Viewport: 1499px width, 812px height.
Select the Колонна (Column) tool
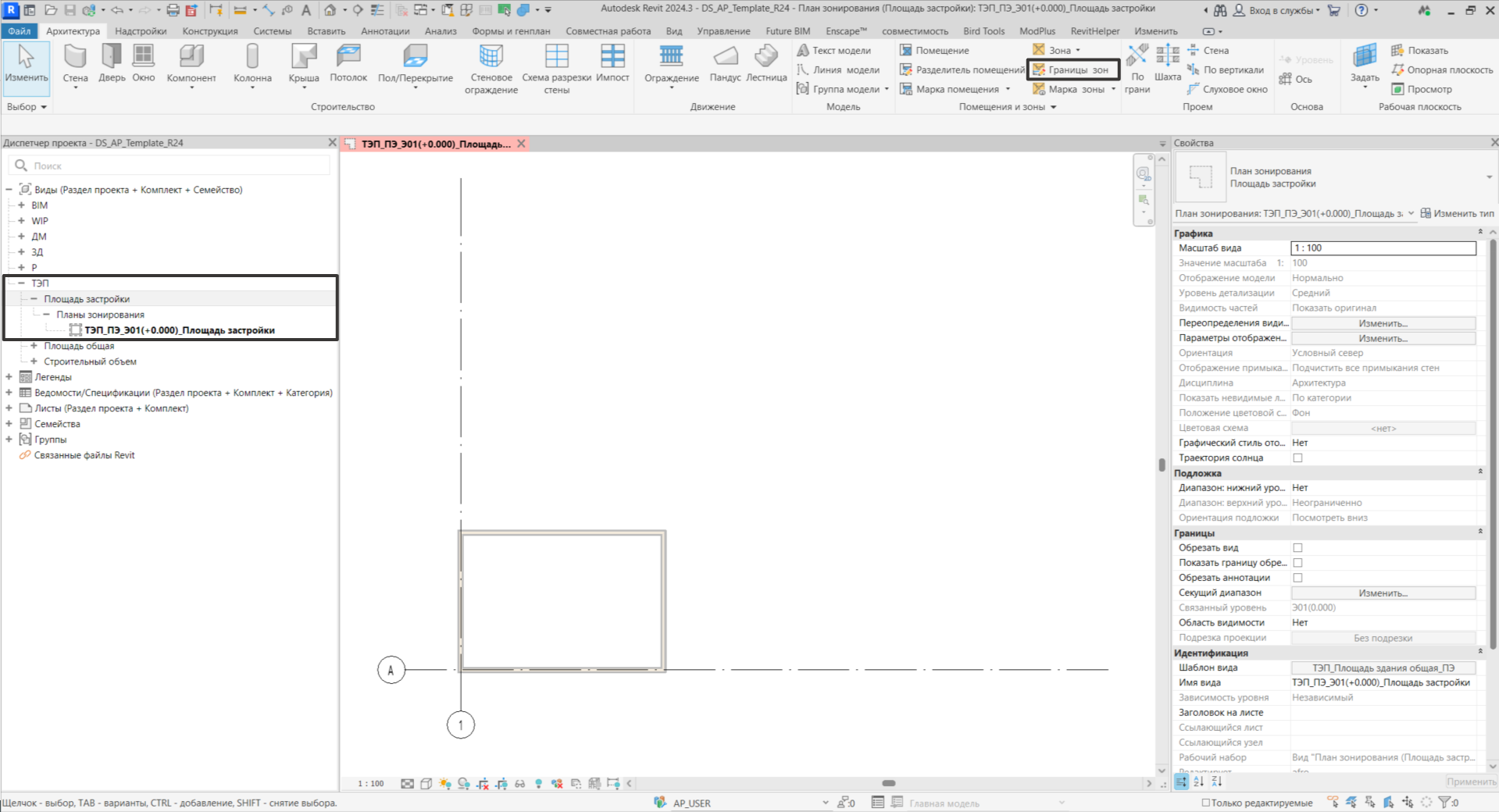(252, 62)
